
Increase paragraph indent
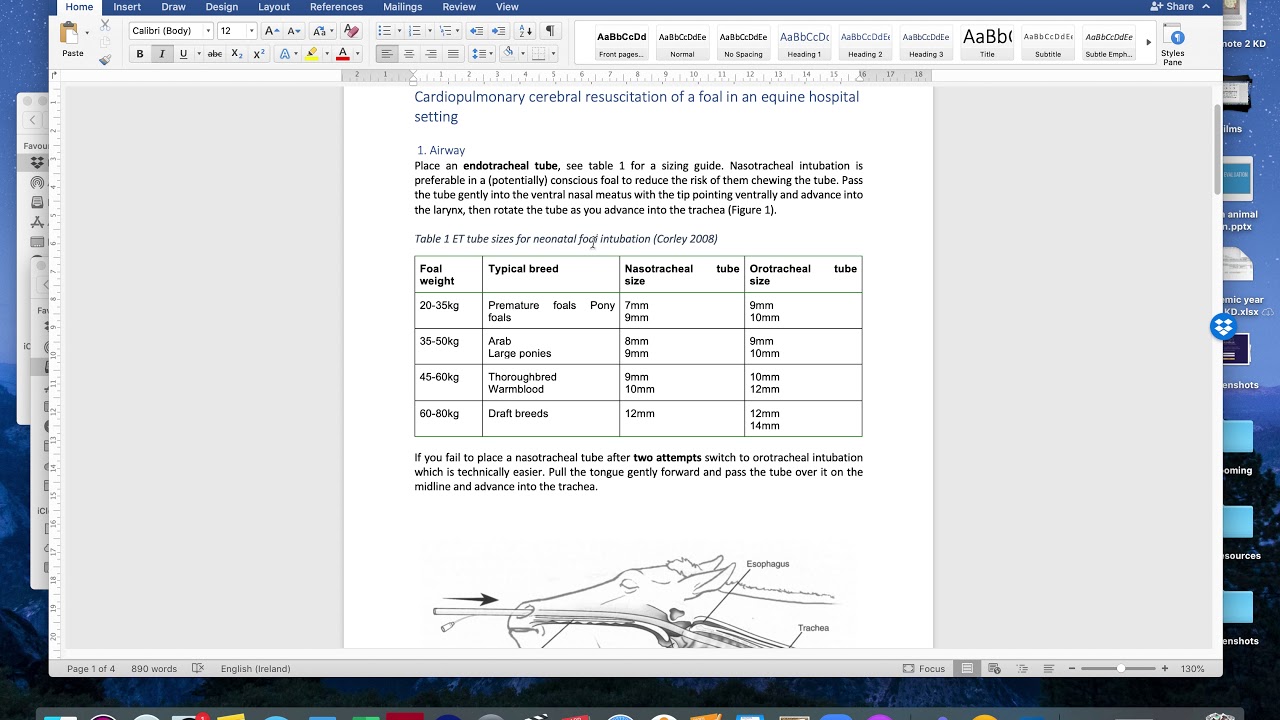[499, 31]
